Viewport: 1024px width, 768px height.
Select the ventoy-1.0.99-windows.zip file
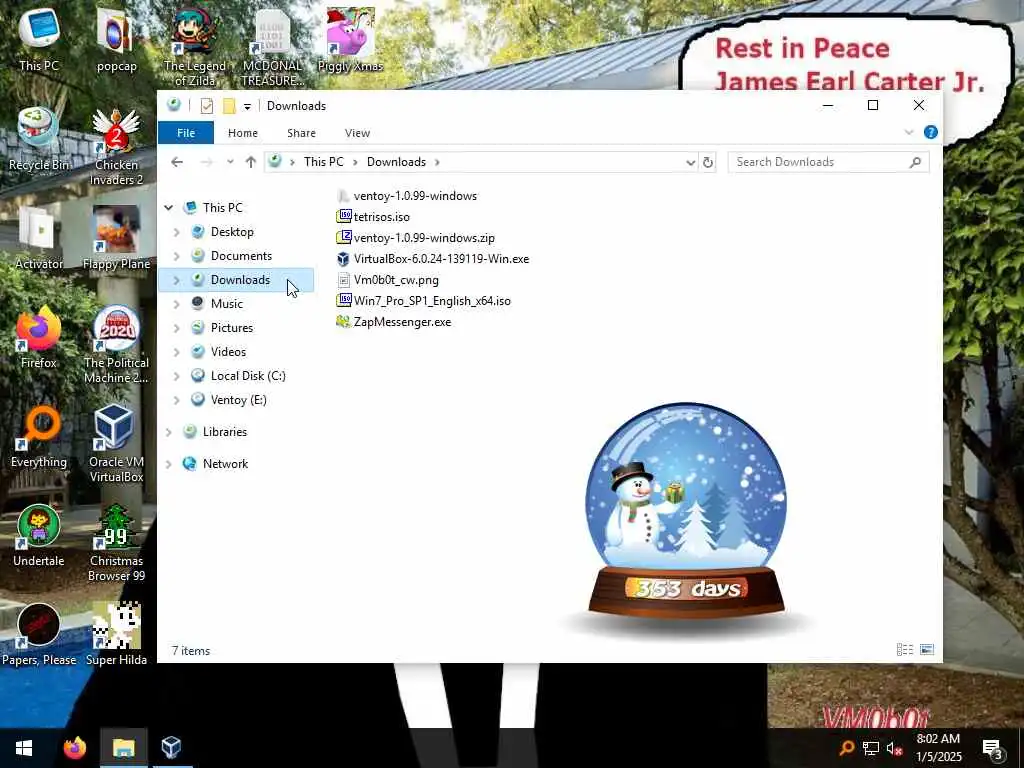pos(415,238)
